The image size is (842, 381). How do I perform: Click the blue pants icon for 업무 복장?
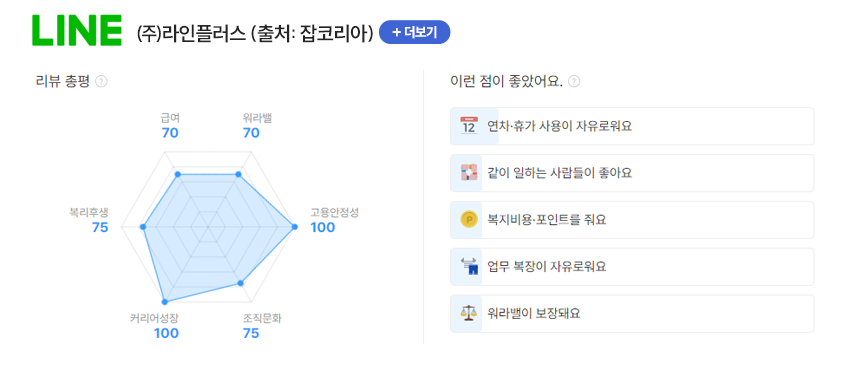click(x=469, y=266)
